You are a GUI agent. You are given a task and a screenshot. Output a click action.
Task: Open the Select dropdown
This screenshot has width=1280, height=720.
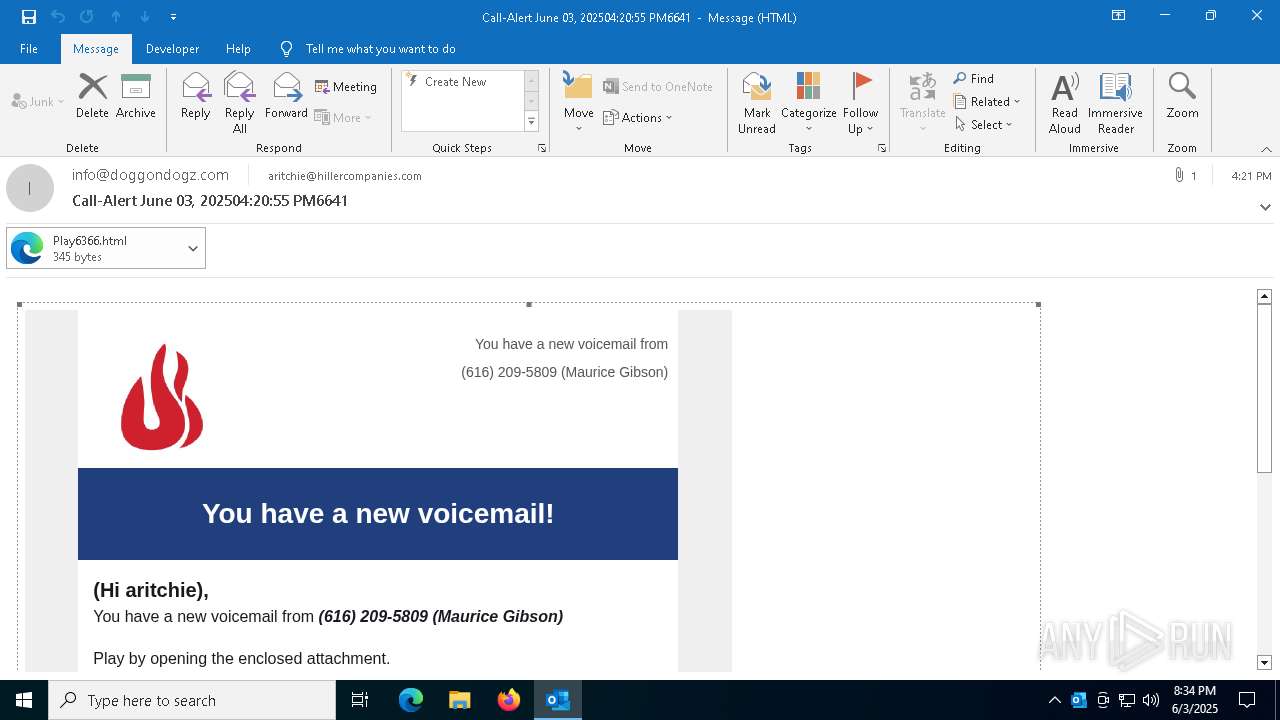tap(983, 125)
